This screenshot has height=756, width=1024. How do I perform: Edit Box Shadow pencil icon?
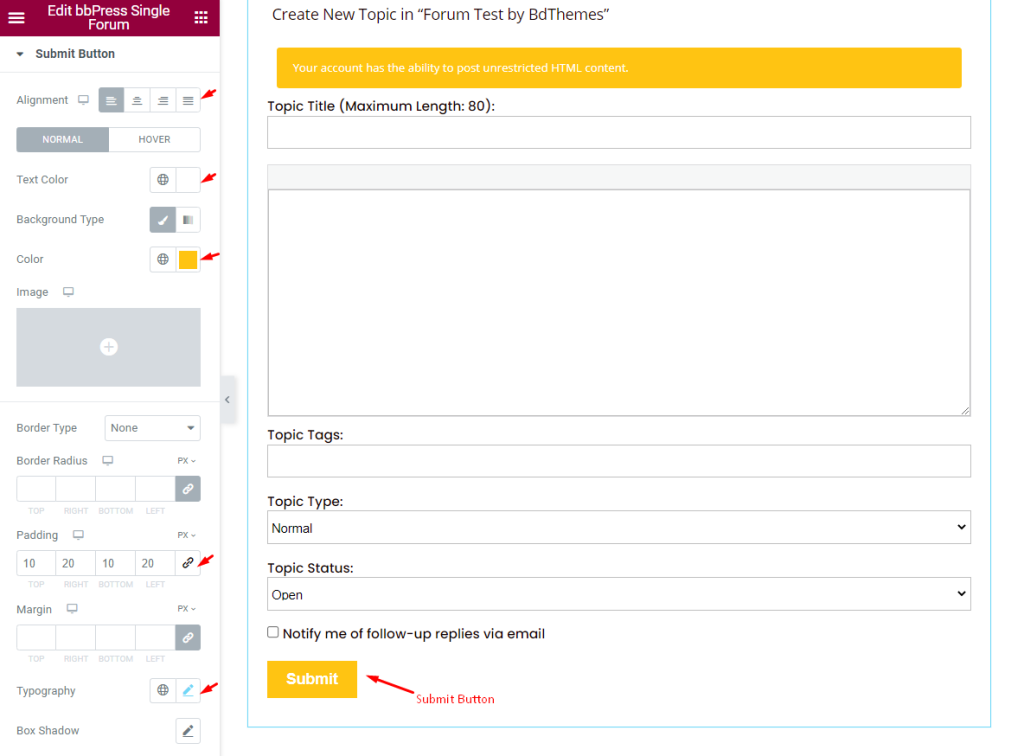pyautogui.click(x=188, y=731)
